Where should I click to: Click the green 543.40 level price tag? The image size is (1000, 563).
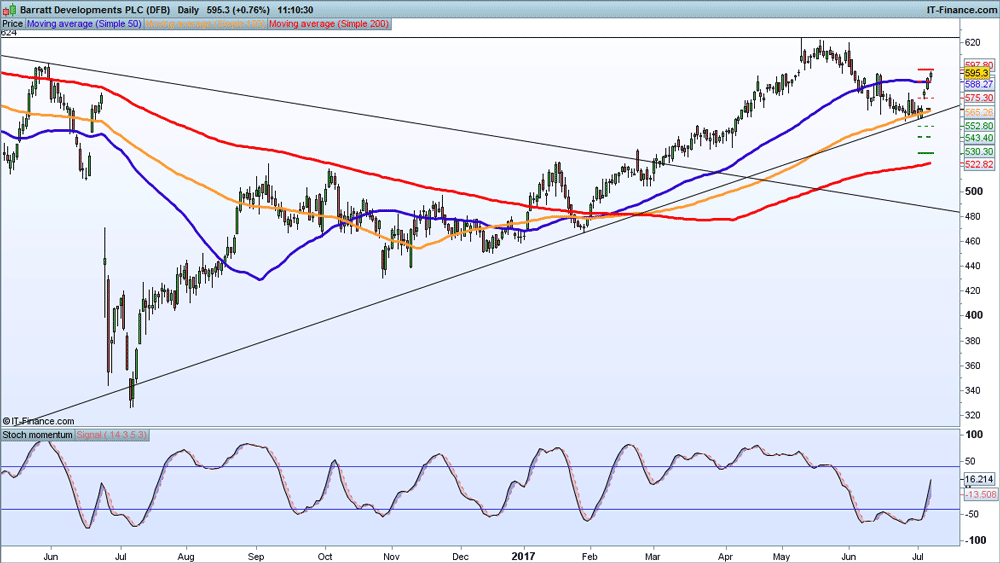pos(978,138)
